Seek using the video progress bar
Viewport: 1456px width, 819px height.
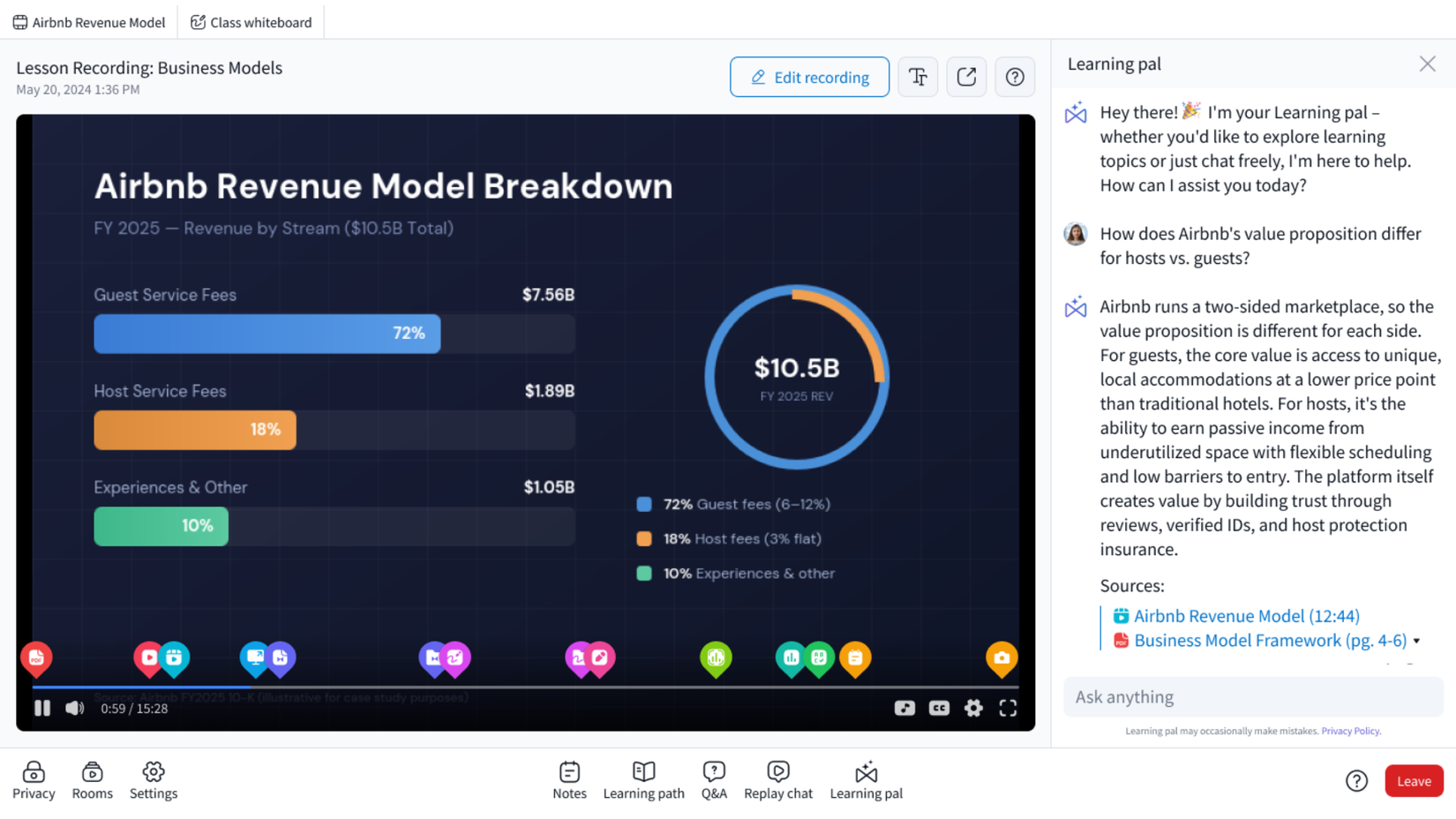click(525, 687)
